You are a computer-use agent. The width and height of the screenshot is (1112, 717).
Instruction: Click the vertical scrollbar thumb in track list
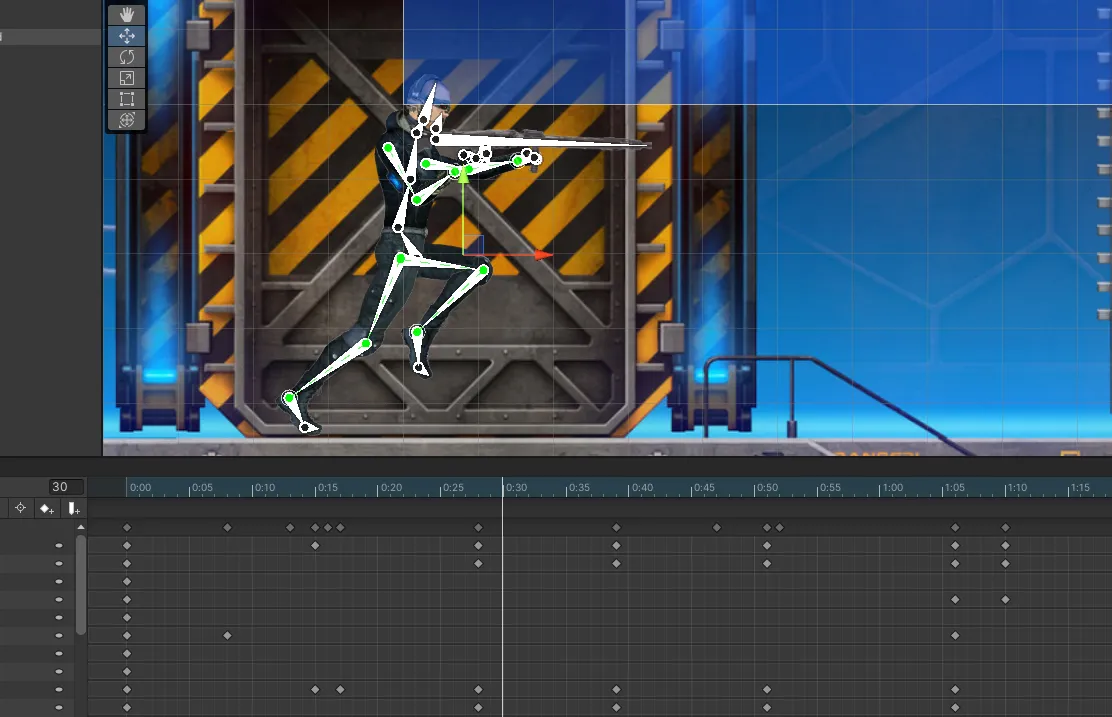(81, 585)
